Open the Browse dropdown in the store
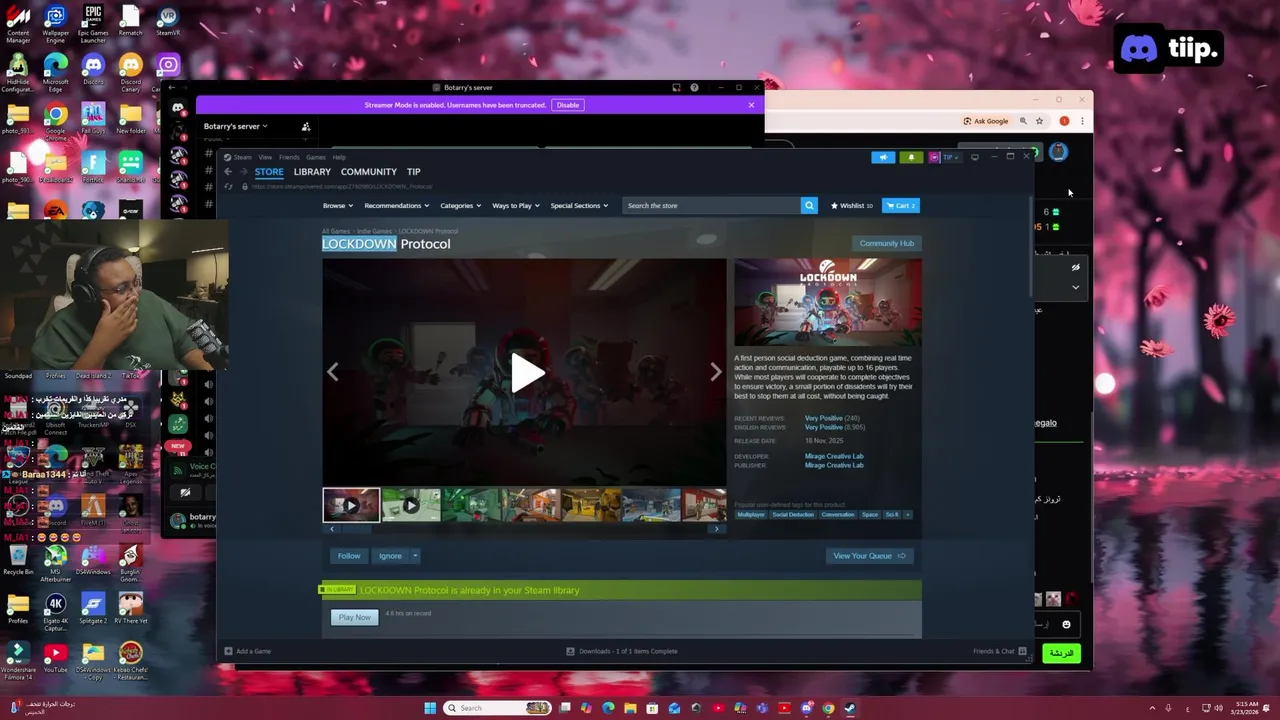 click(x=337, y=205)
